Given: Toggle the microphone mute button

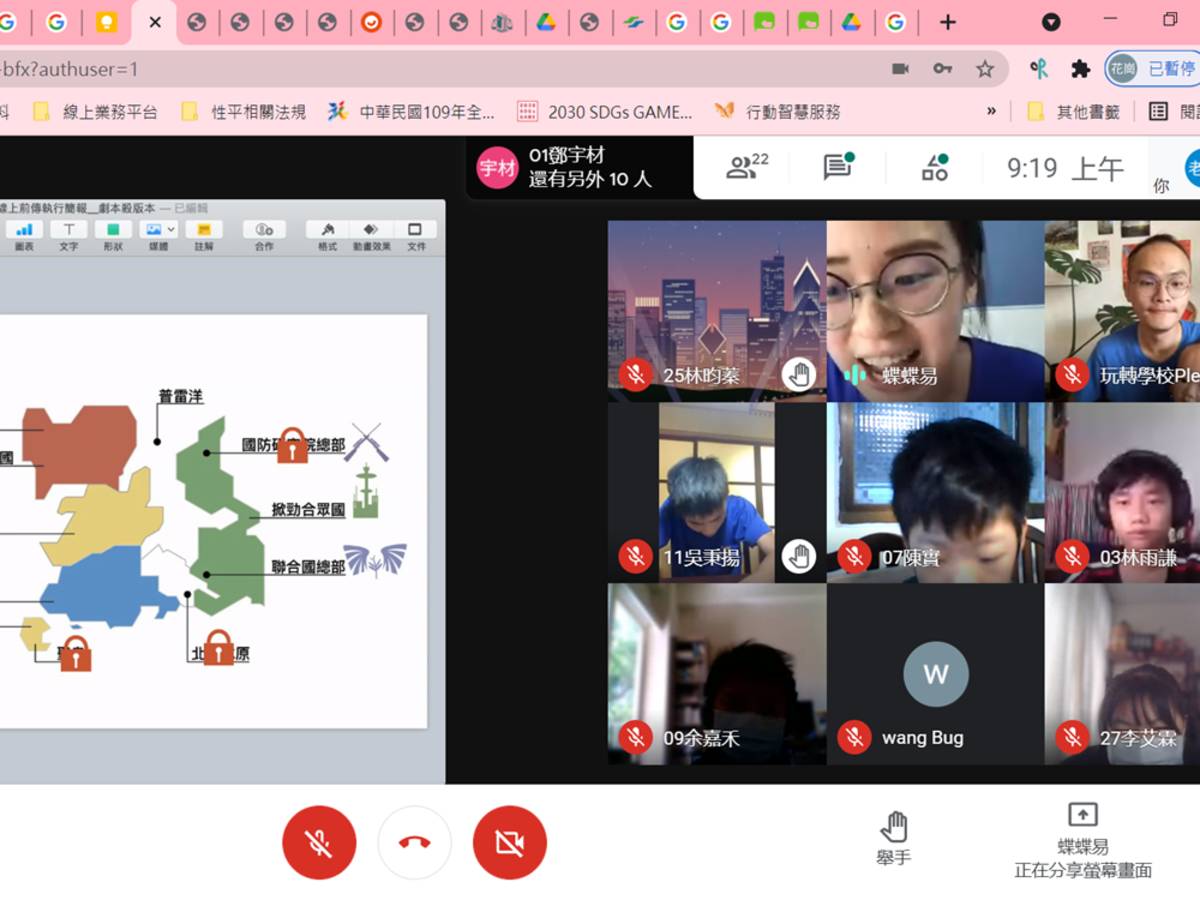Looking at the screenshot, I should click(x=319, y=843).
